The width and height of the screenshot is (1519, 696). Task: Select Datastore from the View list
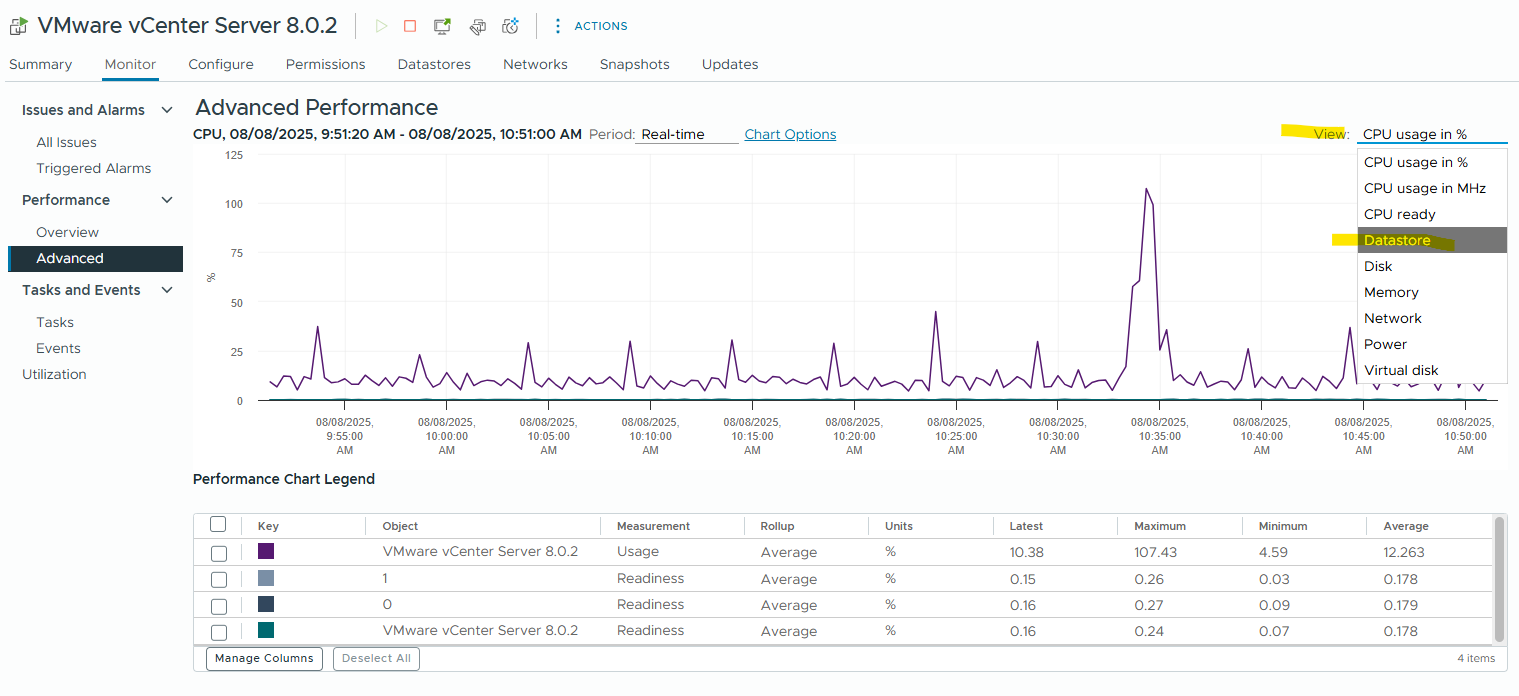tap(1432, 240)
